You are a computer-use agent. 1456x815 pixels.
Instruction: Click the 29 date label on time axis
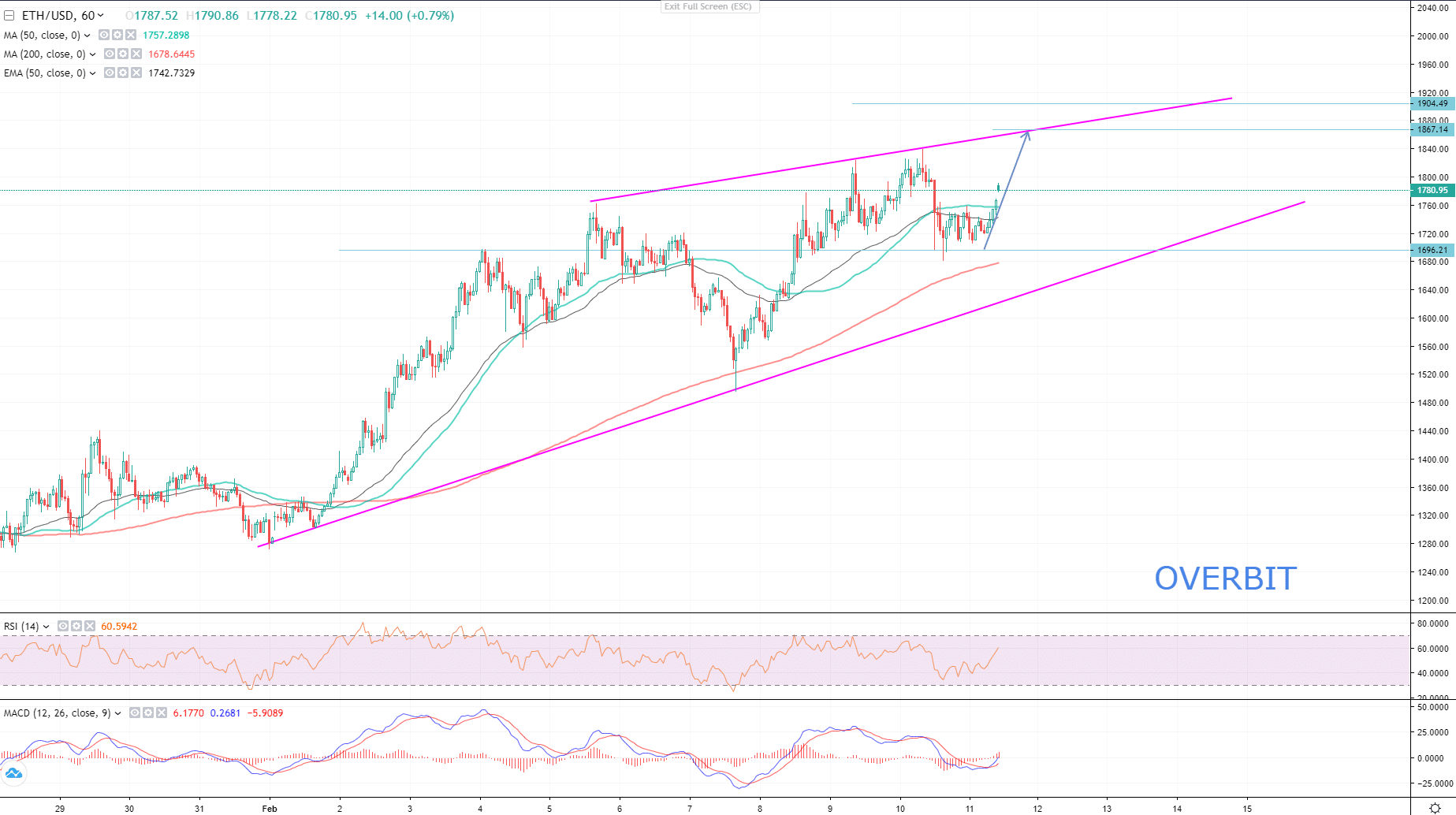60,809
